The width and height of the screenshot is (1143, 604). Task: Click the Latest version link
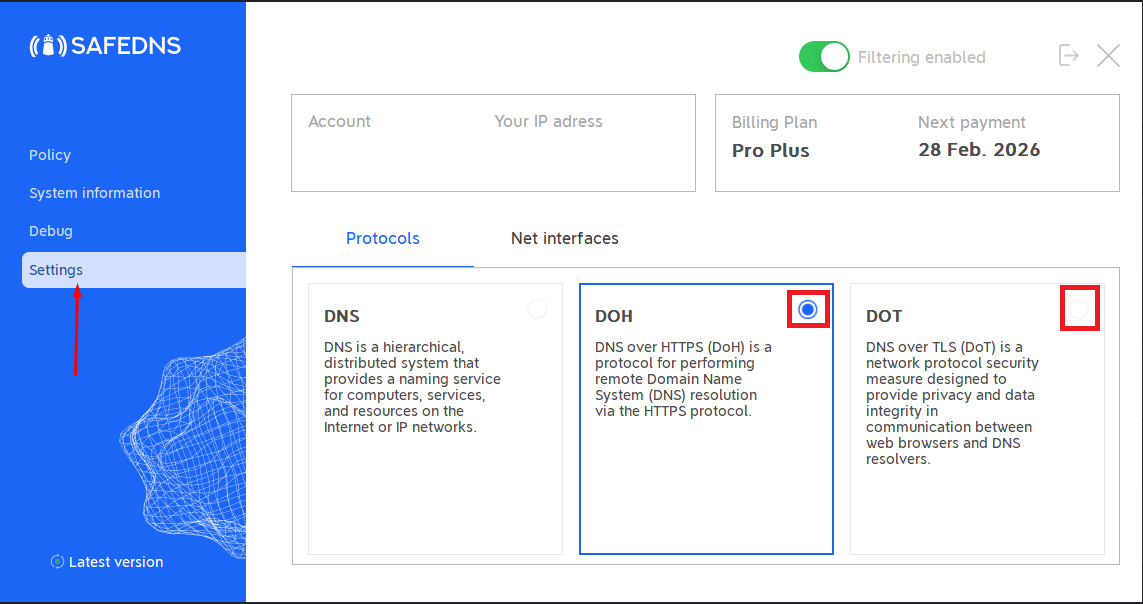pos(116,562)
